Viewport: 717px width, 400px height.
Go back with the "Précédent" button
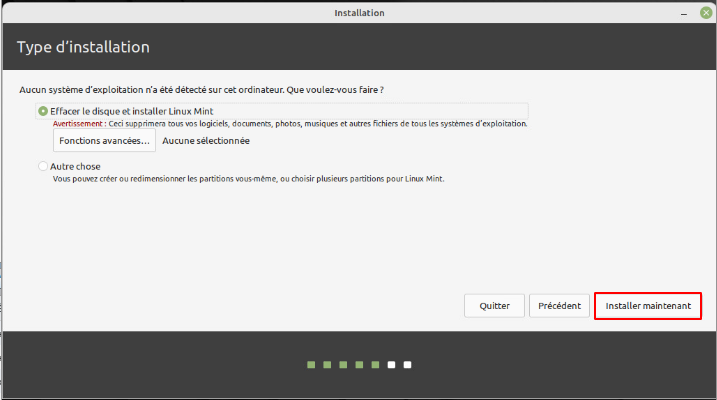[x=559, y=306]
